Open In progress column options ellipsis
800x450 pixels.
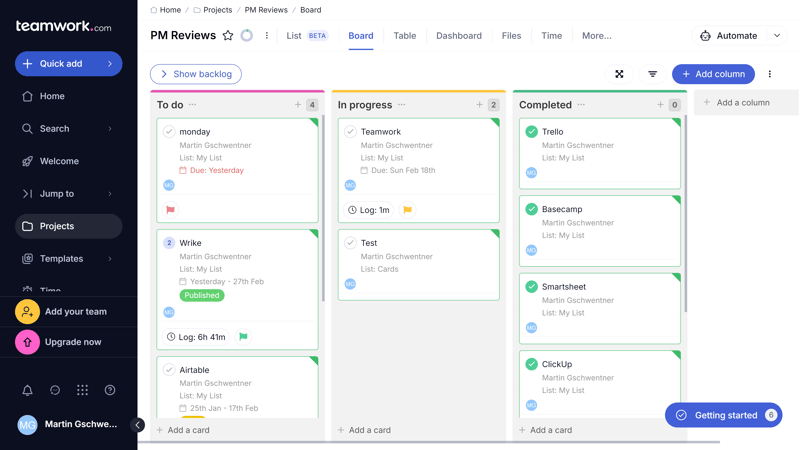click(402, 105)
